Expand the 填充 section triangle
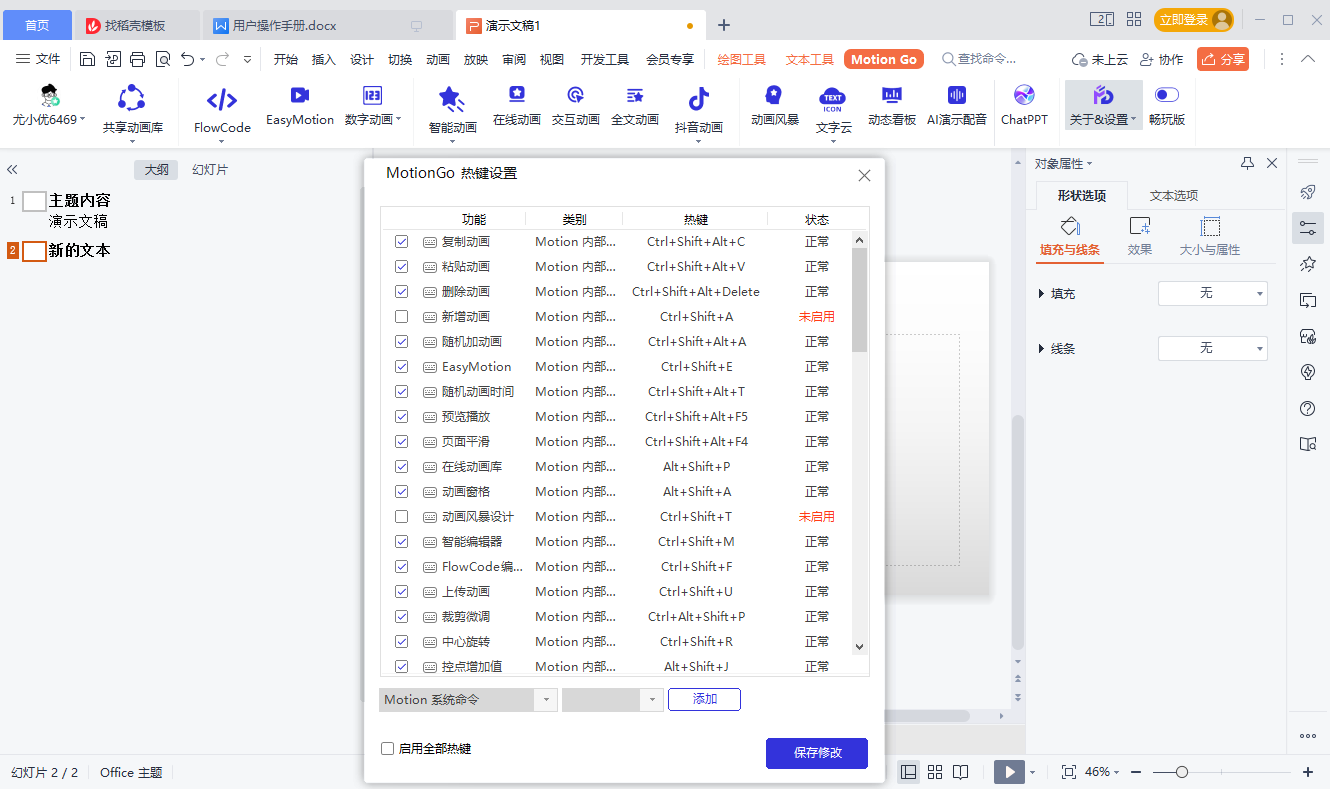Screen dimensions: 1330x789 [1043, 294]
